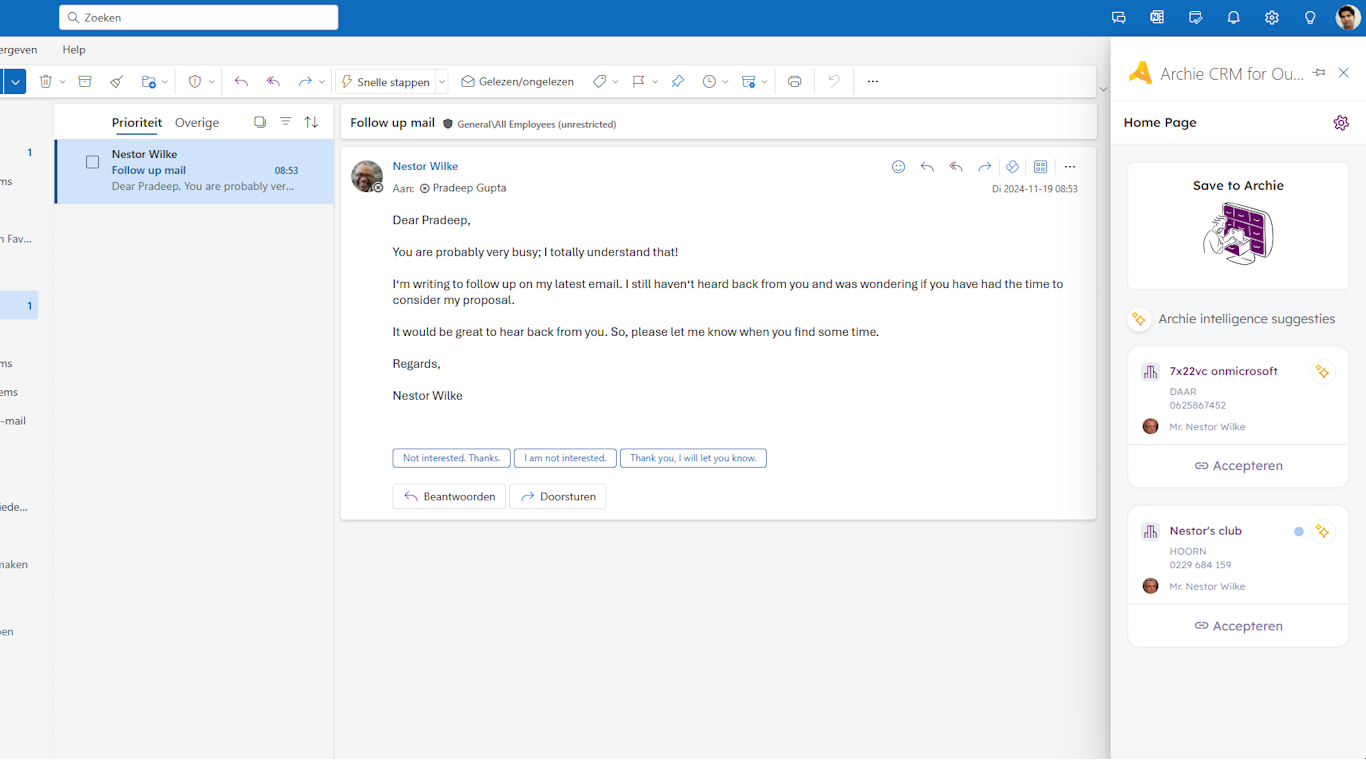Choose 'Thank you, I will let you know.' reply
The height and width of the screenshot is (768, 1366).
pos(693,458)
